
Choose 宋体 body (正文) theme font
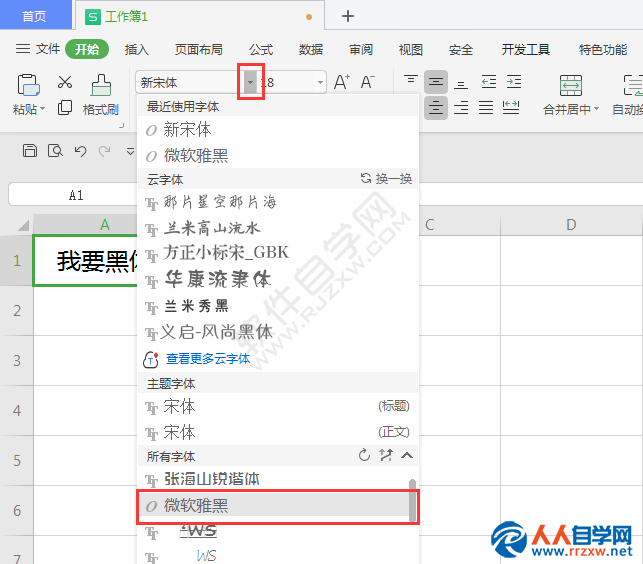[278, 432]
